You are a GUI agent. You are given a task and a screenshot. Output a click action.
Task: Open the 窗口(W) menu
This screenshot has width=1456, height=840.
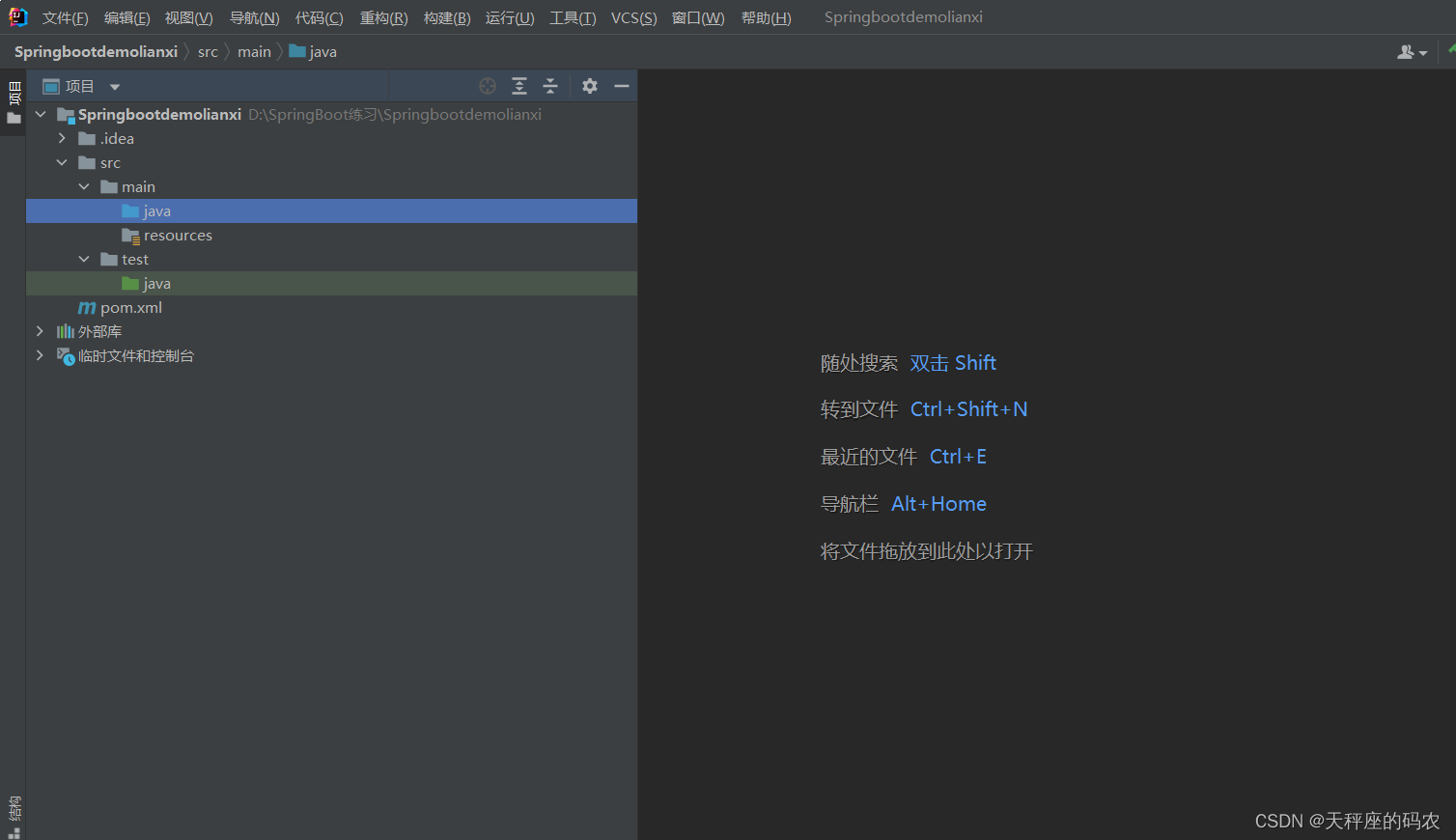(x=698, y=17)
